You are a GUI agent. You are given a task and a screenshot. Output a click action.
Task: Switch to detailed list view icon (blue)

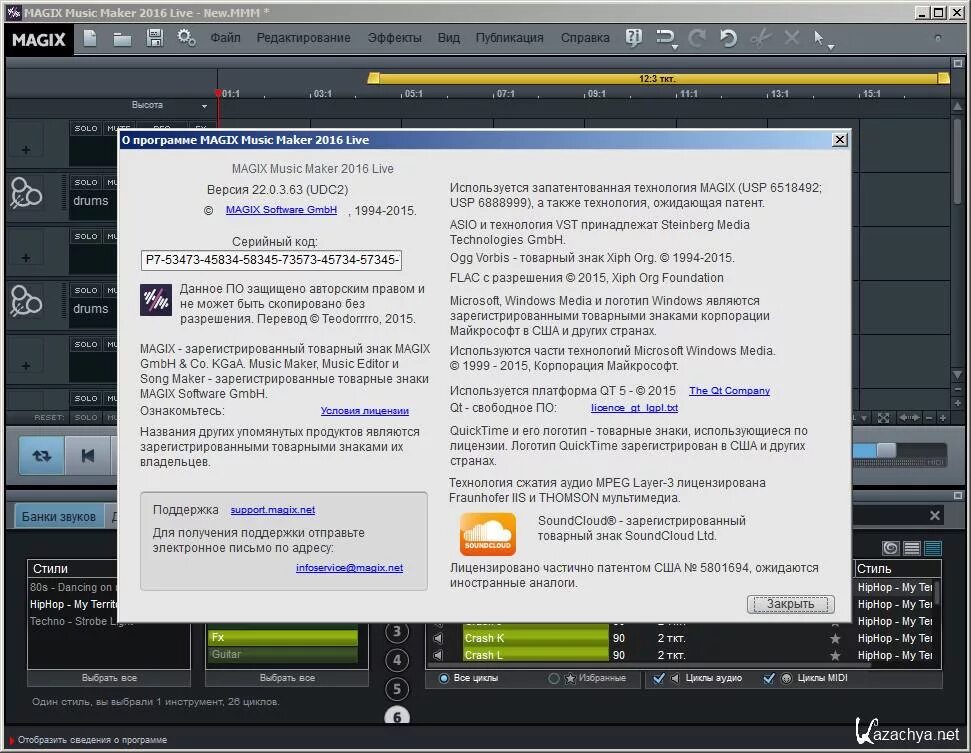click(x=933, y=548)
